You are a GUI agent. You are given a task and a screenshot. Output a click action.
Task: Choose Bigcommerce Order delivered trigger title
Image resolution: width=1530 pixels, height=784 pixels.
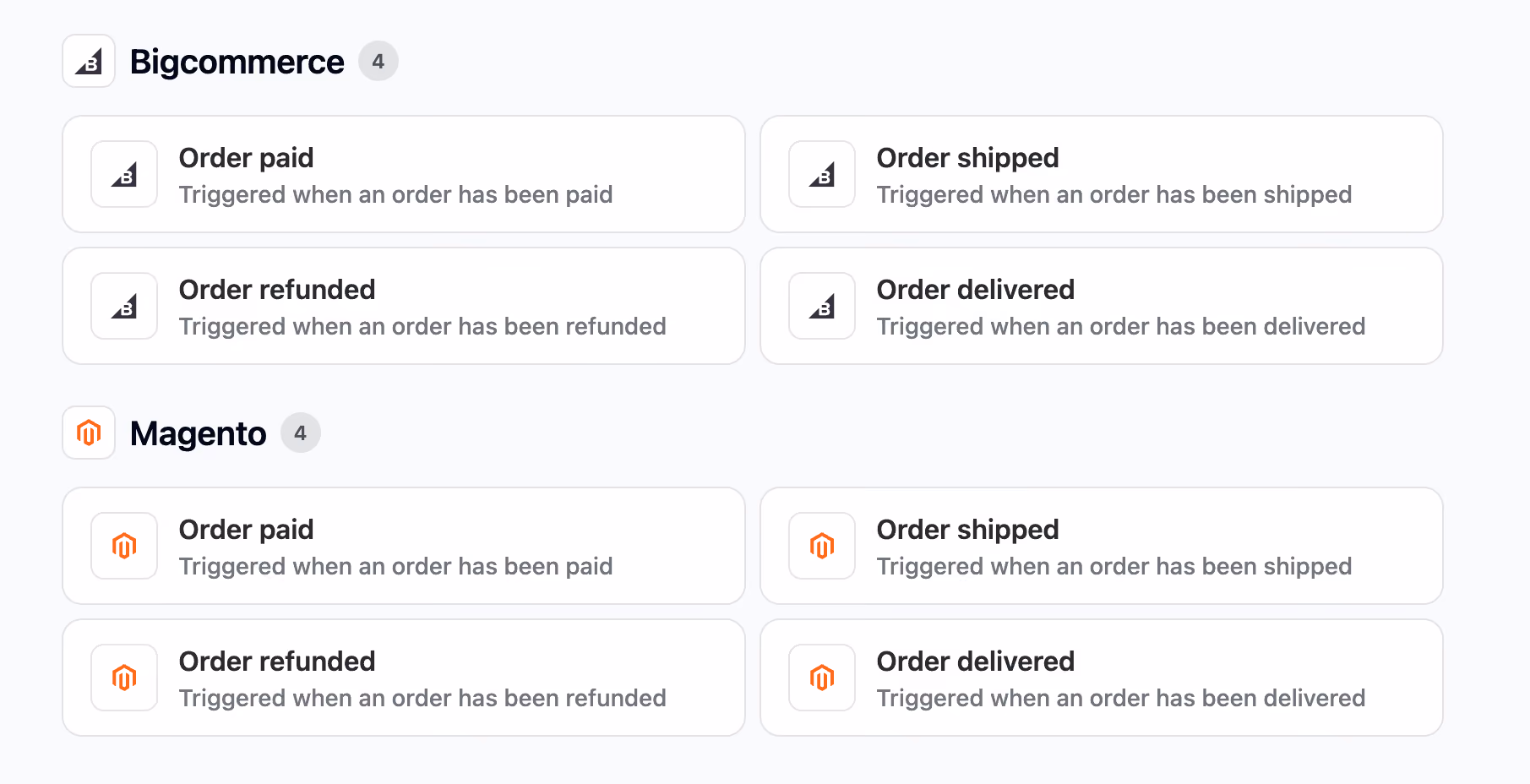coord(976,290)
